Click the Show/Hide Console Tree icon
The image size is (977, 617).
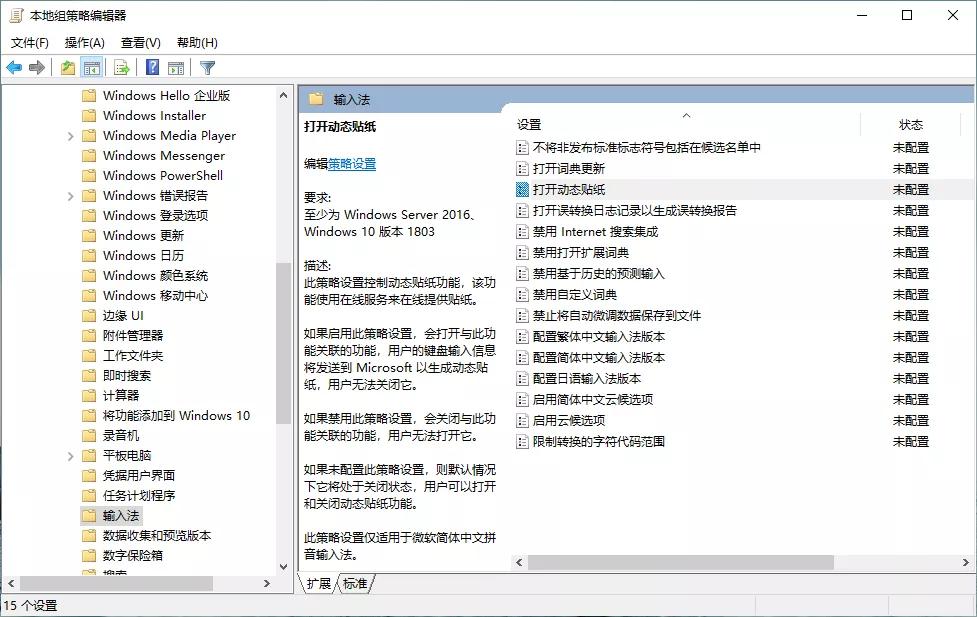click(92, 67)
